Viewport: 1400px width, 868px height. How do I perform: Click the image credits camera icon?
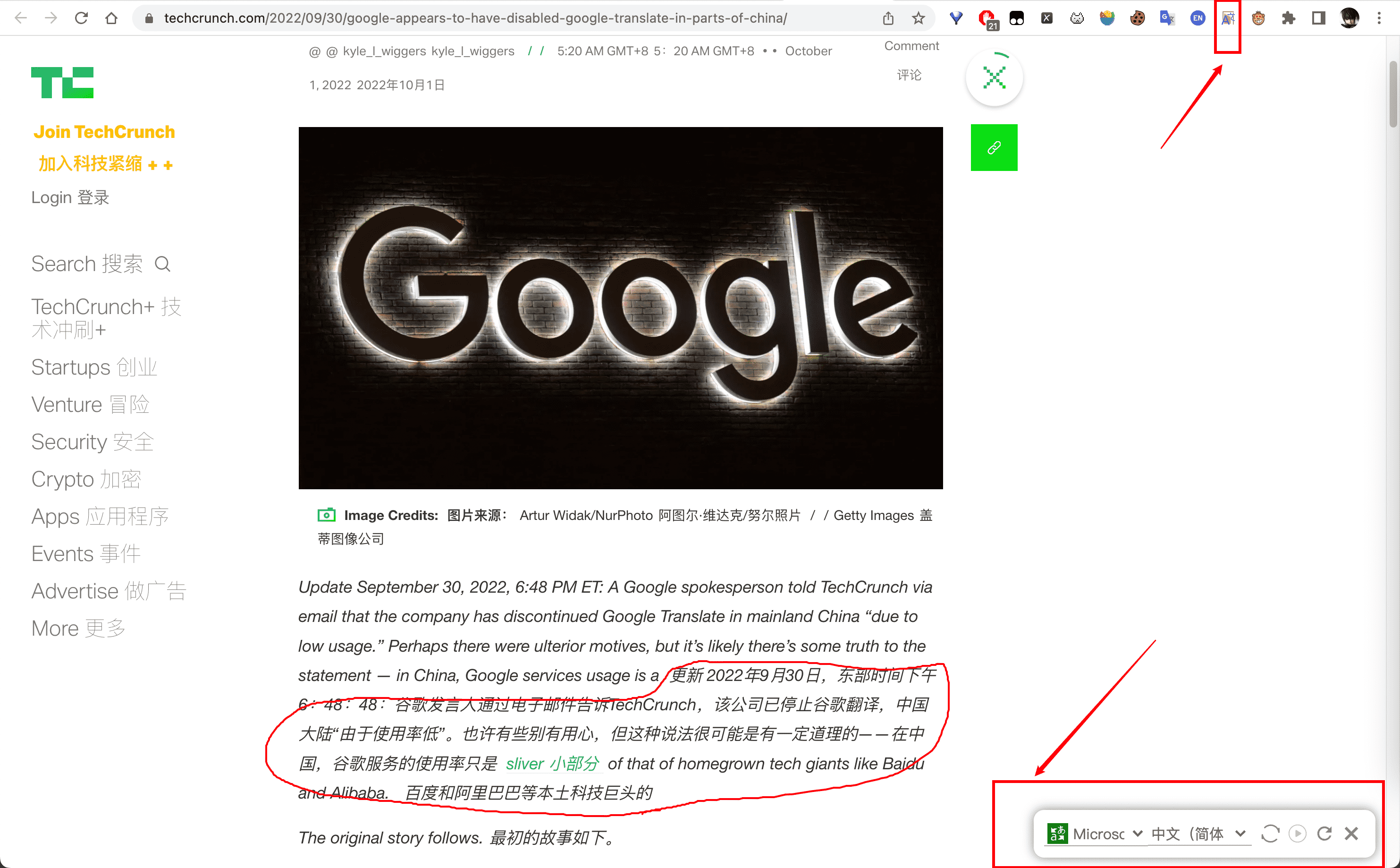point(327,515)
